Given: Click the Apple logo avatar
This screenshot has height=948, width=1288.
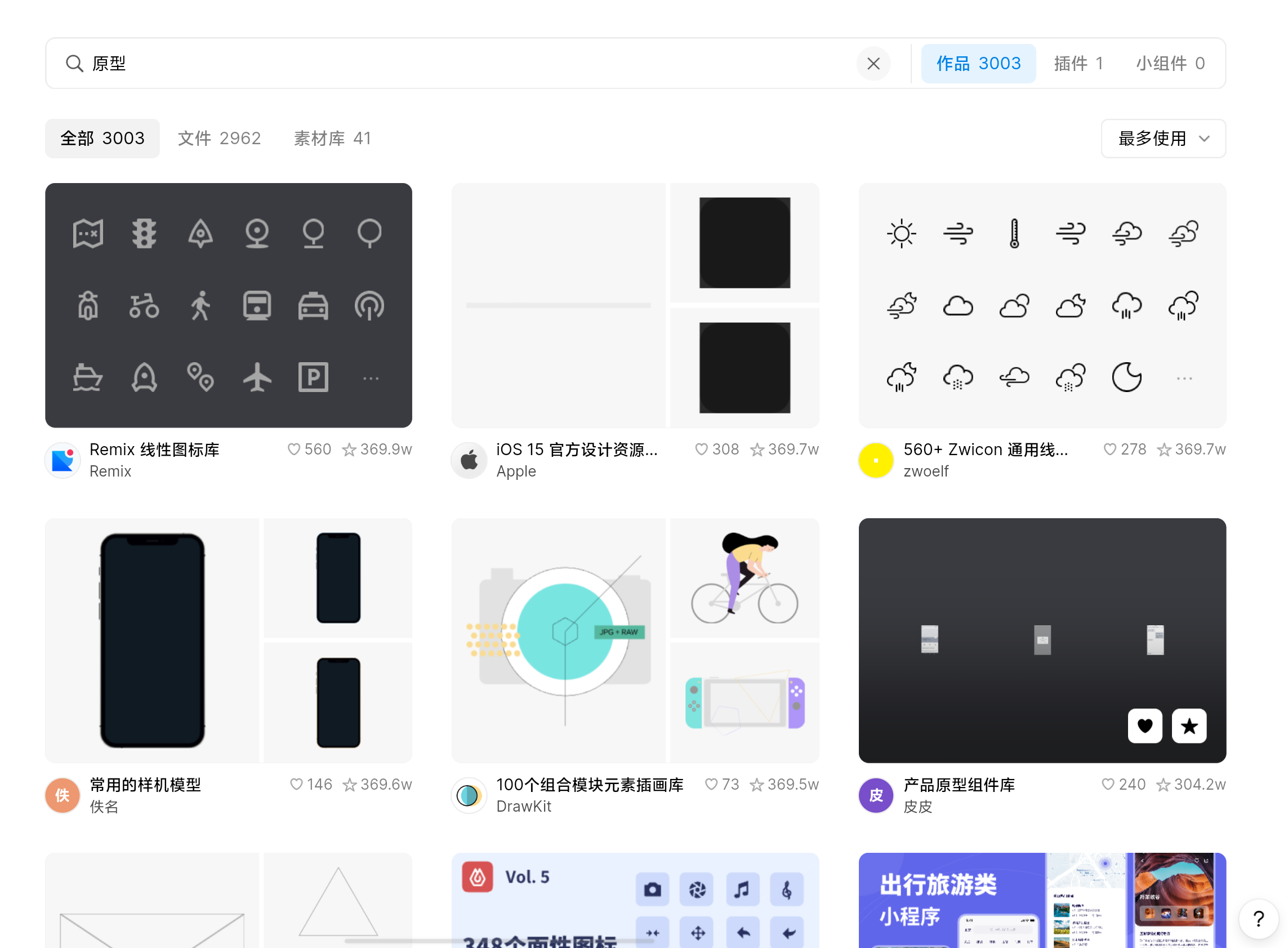Looking at the screenshot, I should 469,460.
